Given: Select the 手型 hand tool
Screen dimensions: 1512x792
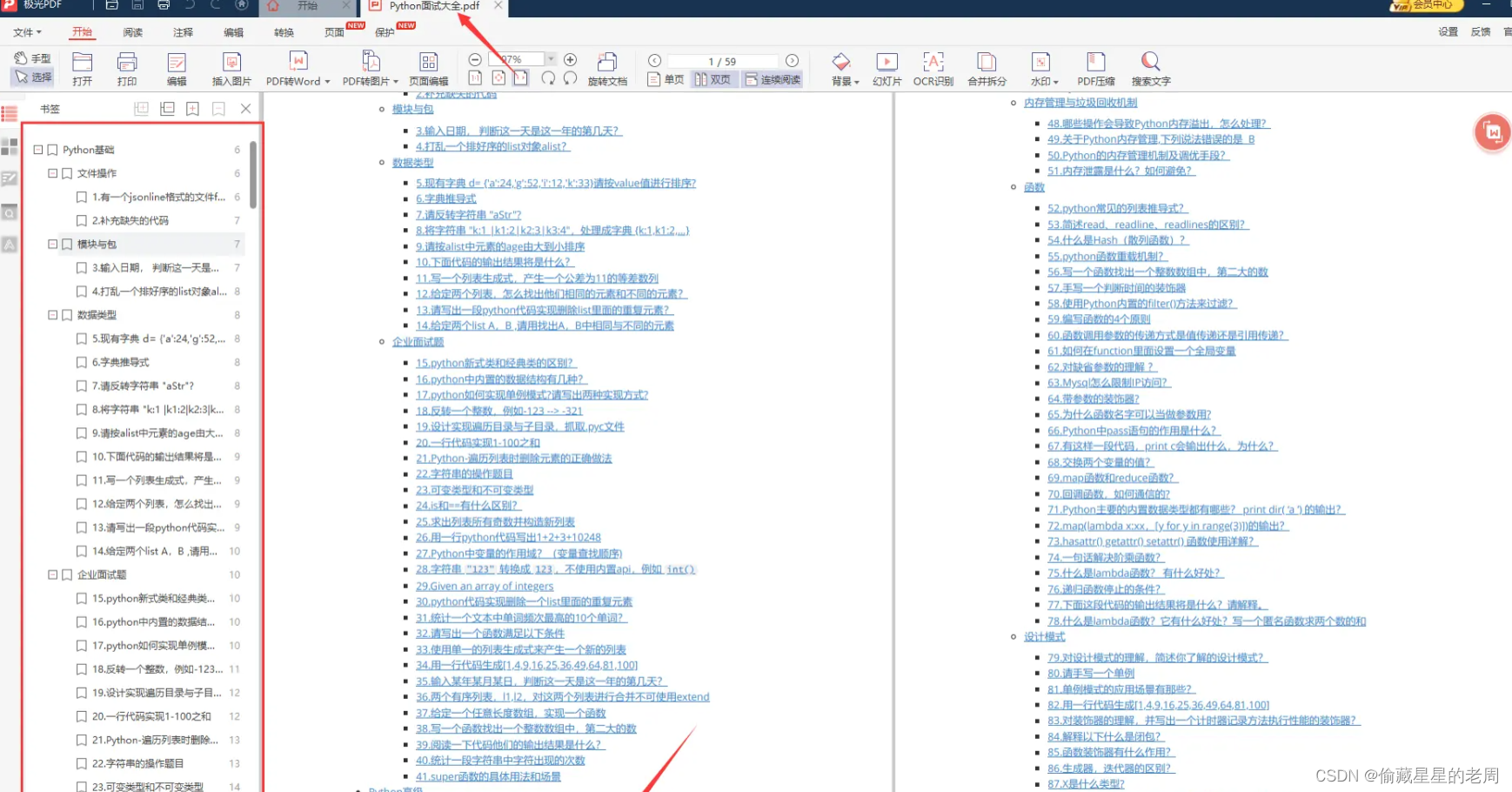Looking at the screenshot, I should [x=33, y=58].
